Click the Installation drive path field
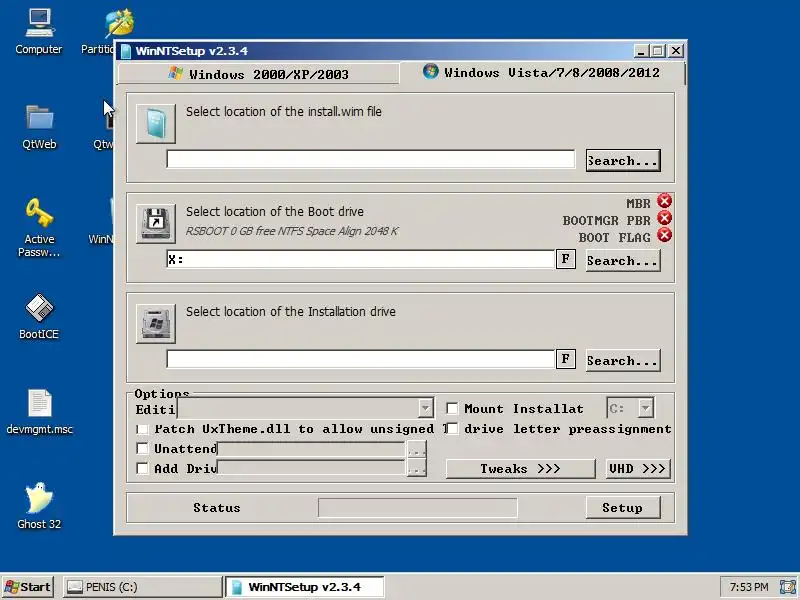The height and width of the screenshot is (600, 800). click(360, 359)
